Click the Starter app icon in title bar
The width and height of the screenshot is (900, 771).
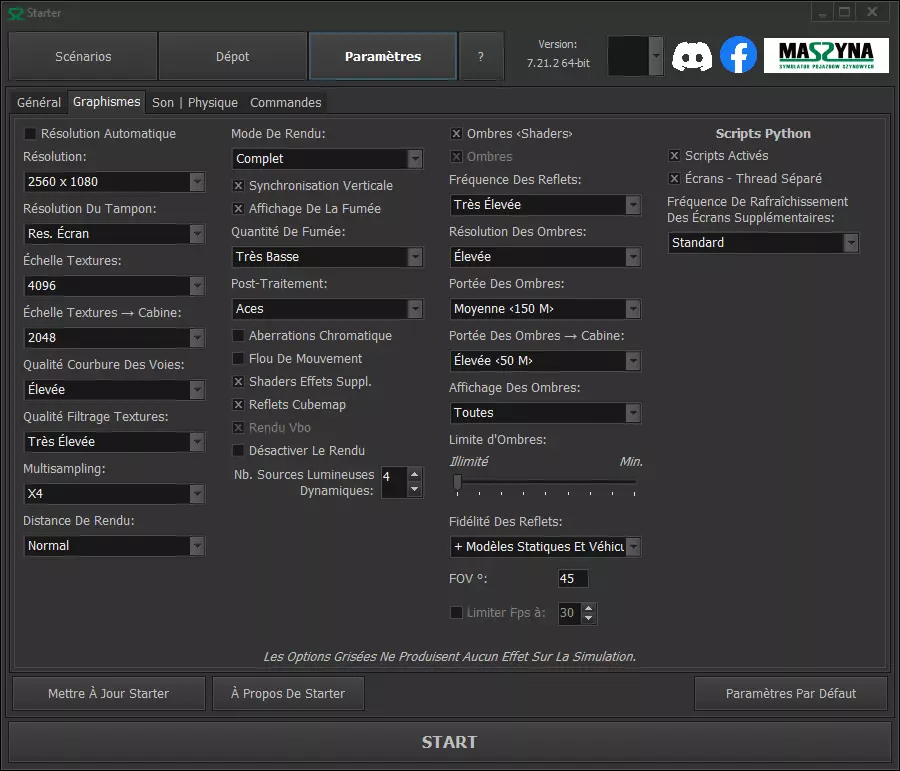coord(15,13)
